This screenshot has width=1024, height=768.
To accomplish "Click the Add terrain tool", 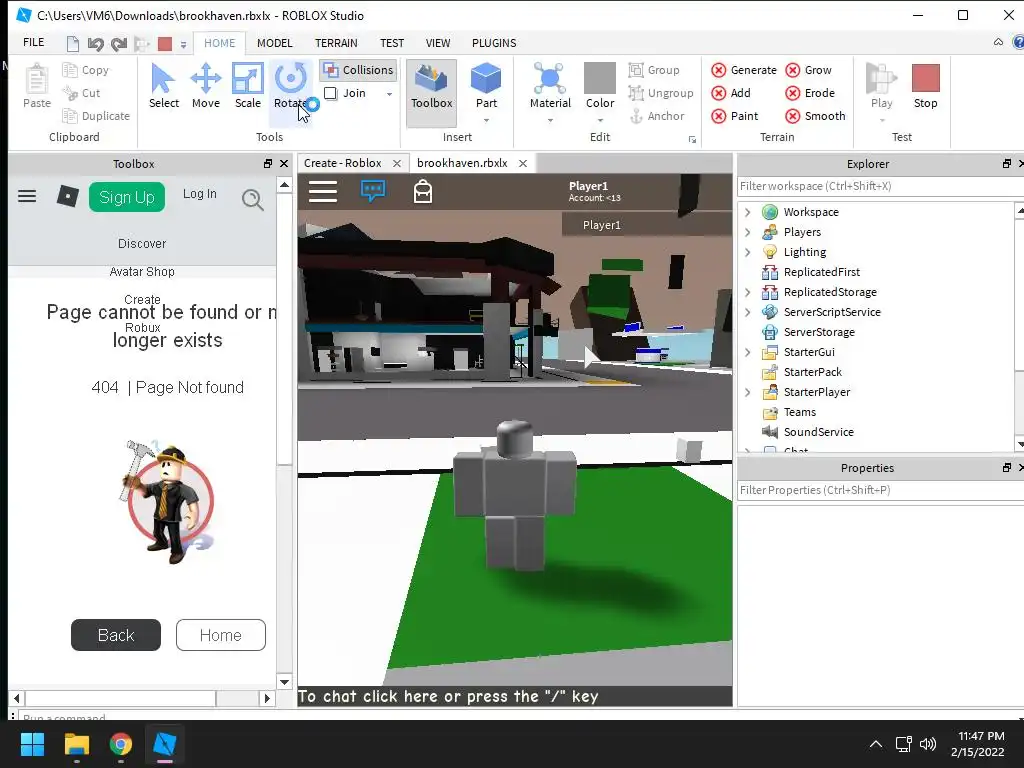I will pos(731,93).
